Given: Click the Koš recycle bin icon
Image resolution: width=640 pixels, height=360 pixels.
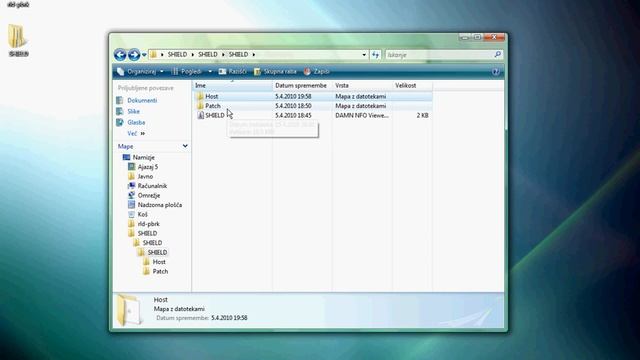Looking at the screenshot, I should [131, 214].
